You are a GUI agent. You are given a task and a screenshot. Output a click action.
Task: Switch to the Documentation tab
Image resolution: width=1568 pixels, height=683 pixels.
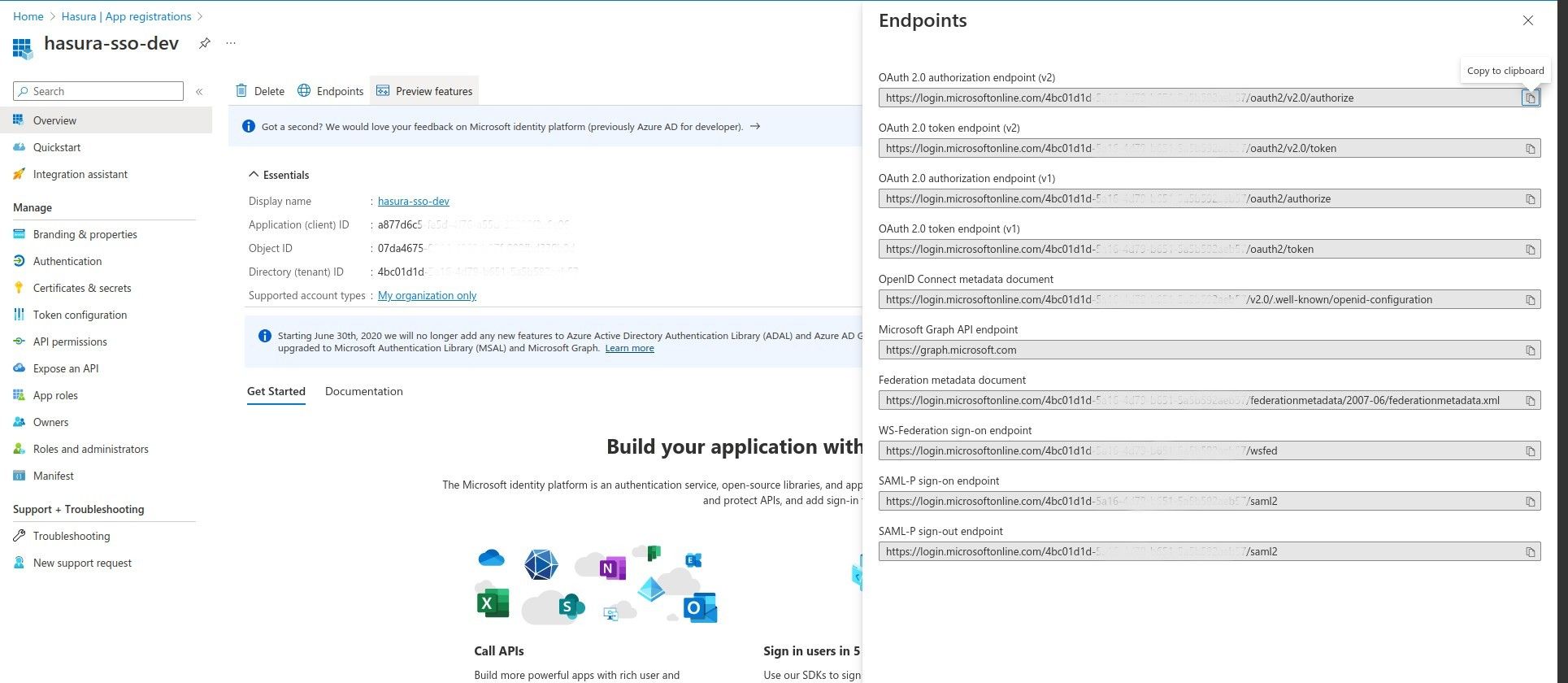point(363,391)
